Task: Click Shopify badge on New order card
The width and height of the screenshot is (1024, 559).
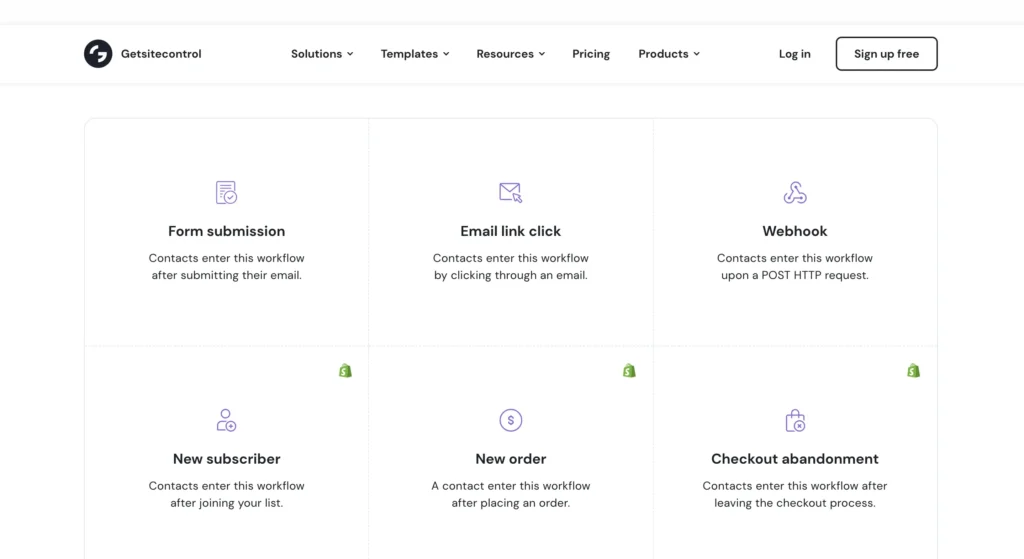Action: (x=629, y=370)
